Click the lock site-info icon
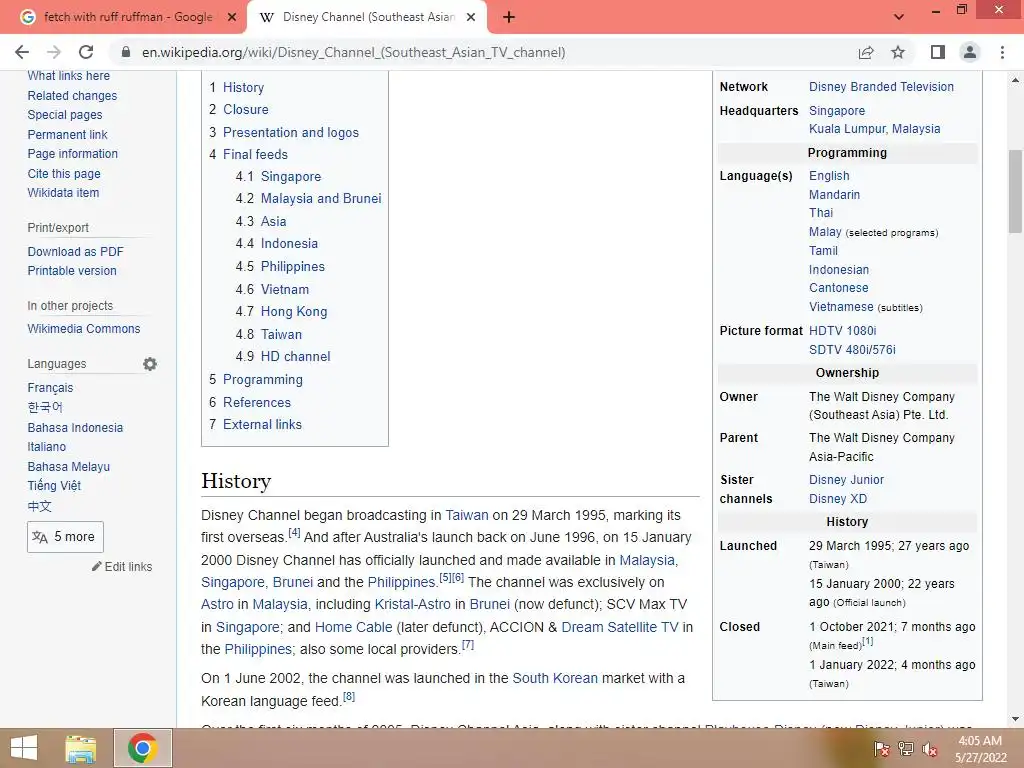This screenshot has width=1024, height=768. tap(126, 52)
